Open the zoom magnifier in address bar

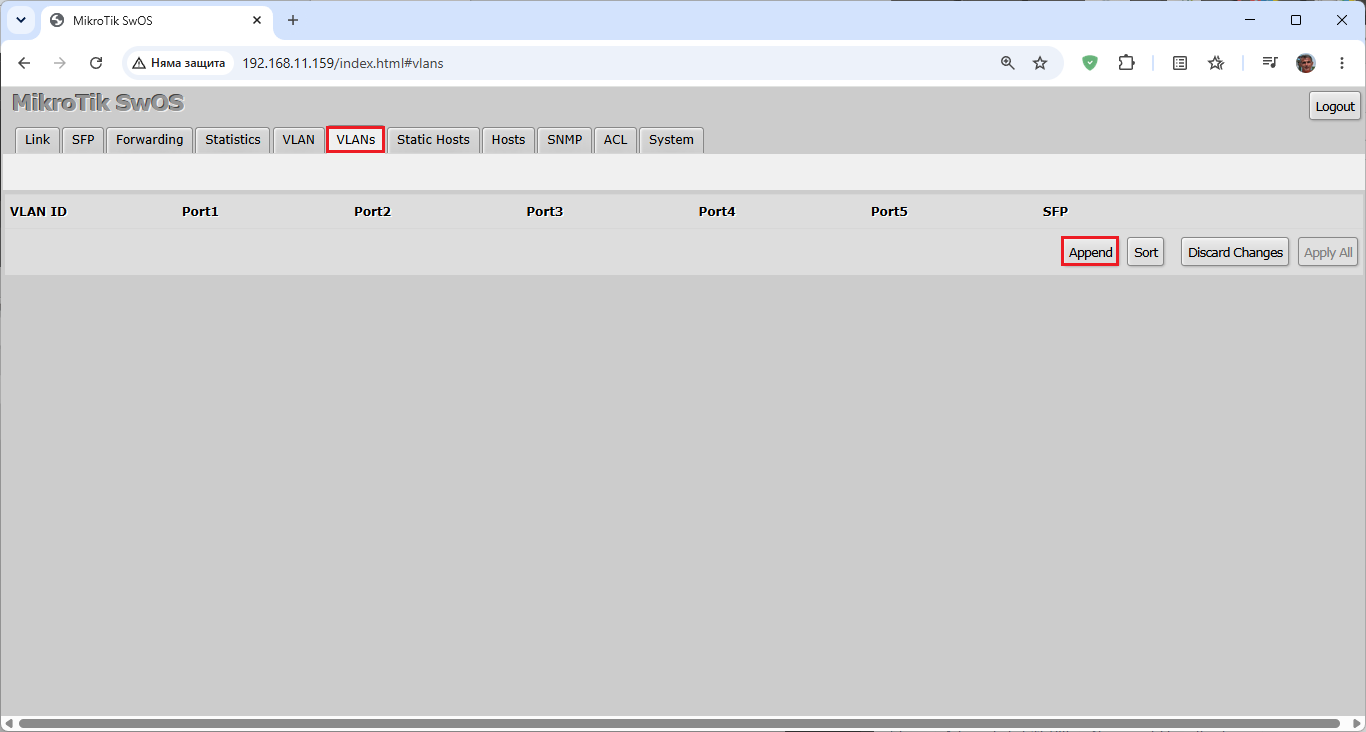1008,63
